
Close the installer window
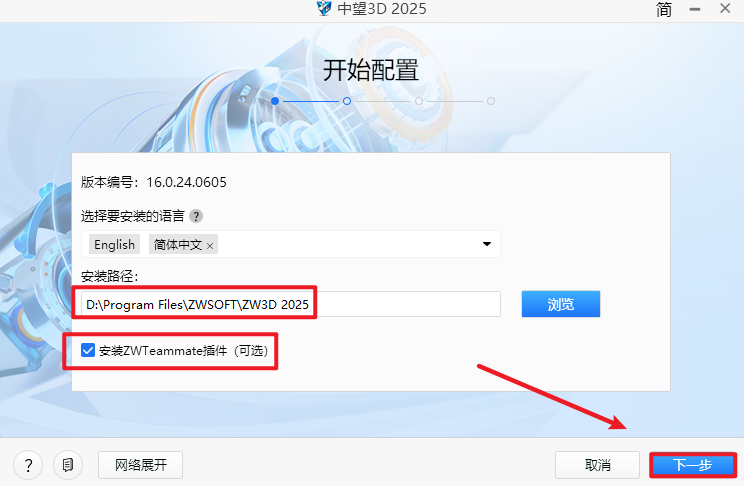725,8
